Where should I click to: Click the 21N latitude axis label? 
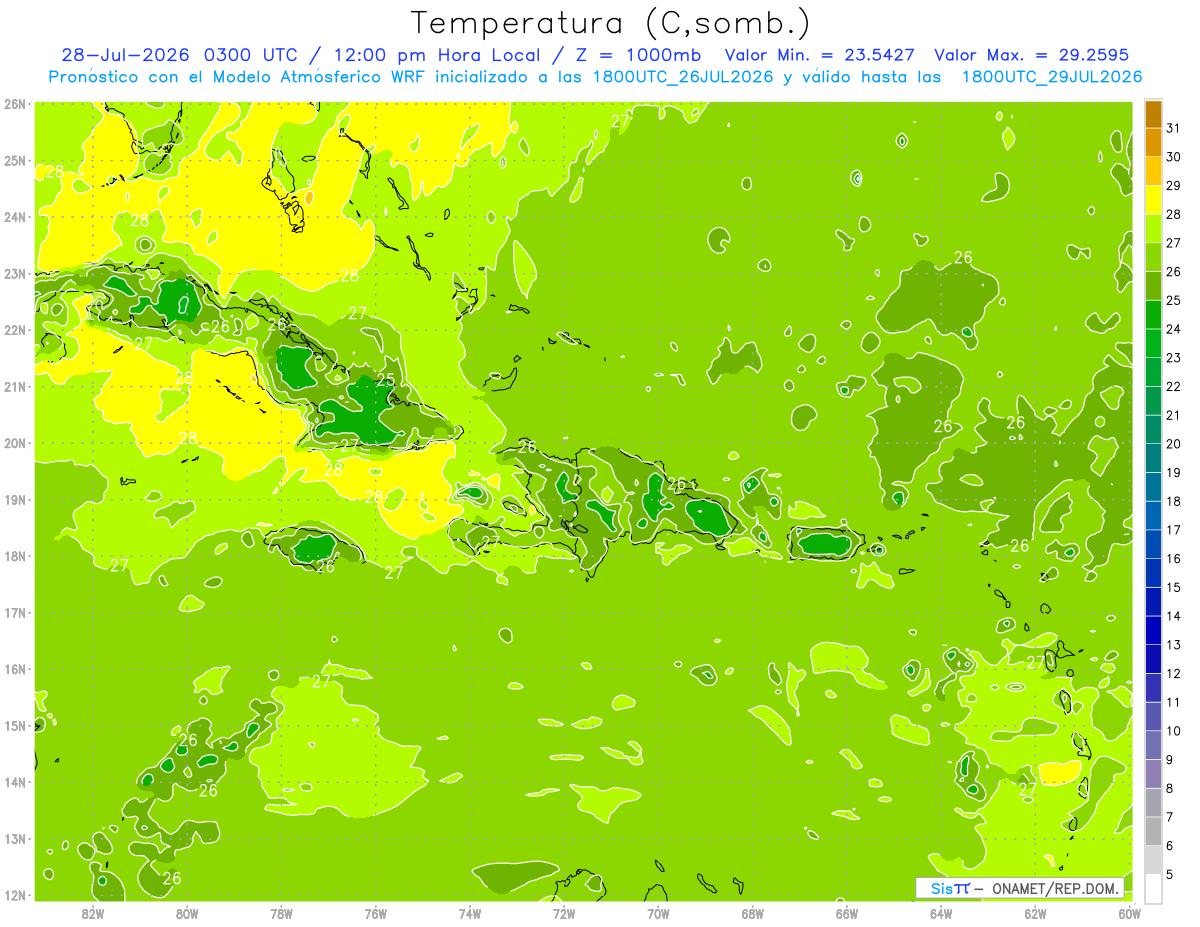[15, 386]
